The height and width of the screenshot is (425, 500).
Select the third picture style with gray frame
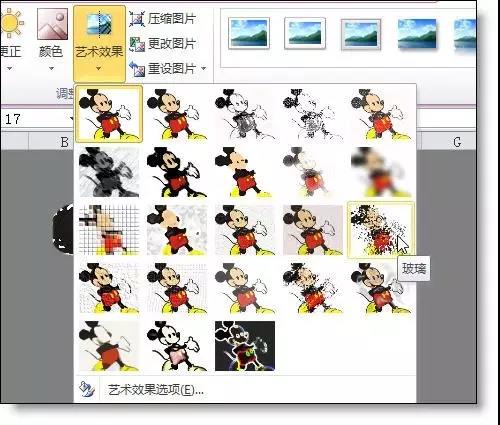pos(361,34)
